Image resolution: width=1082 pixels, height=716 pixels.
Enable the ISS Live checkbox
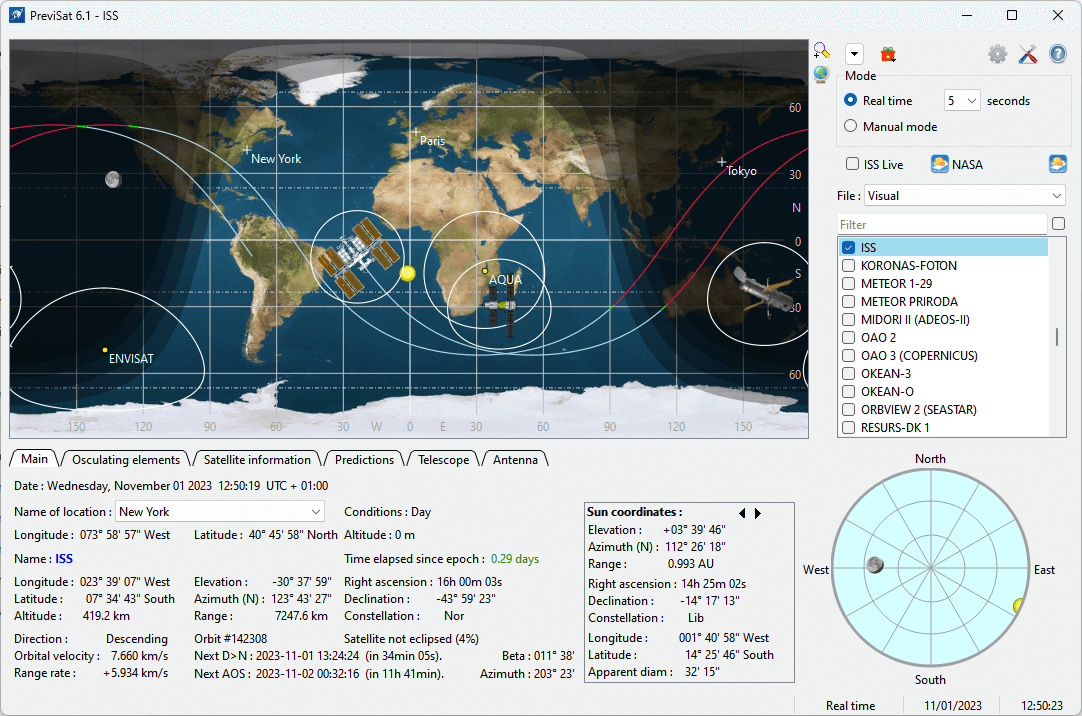pyautogui.click(x=853, y=164)
